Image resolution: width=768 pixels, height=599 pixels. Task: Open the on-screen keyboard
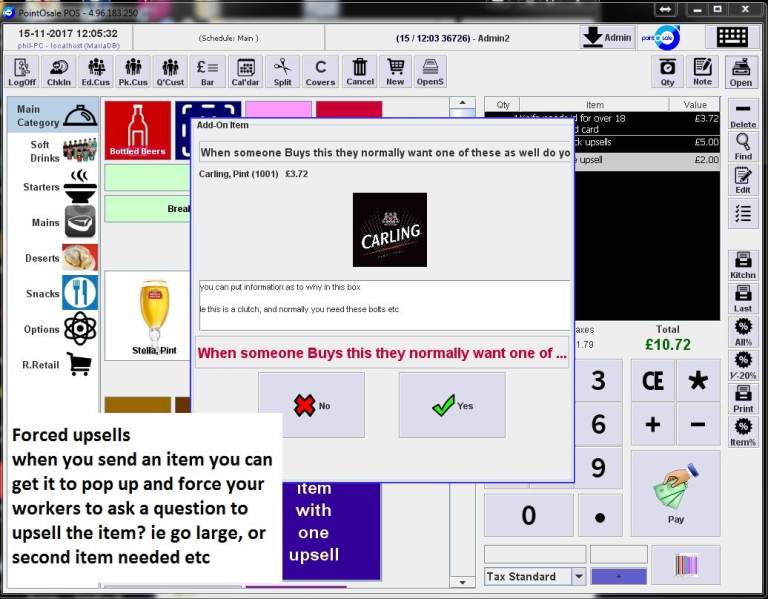[x=732, y=37]
